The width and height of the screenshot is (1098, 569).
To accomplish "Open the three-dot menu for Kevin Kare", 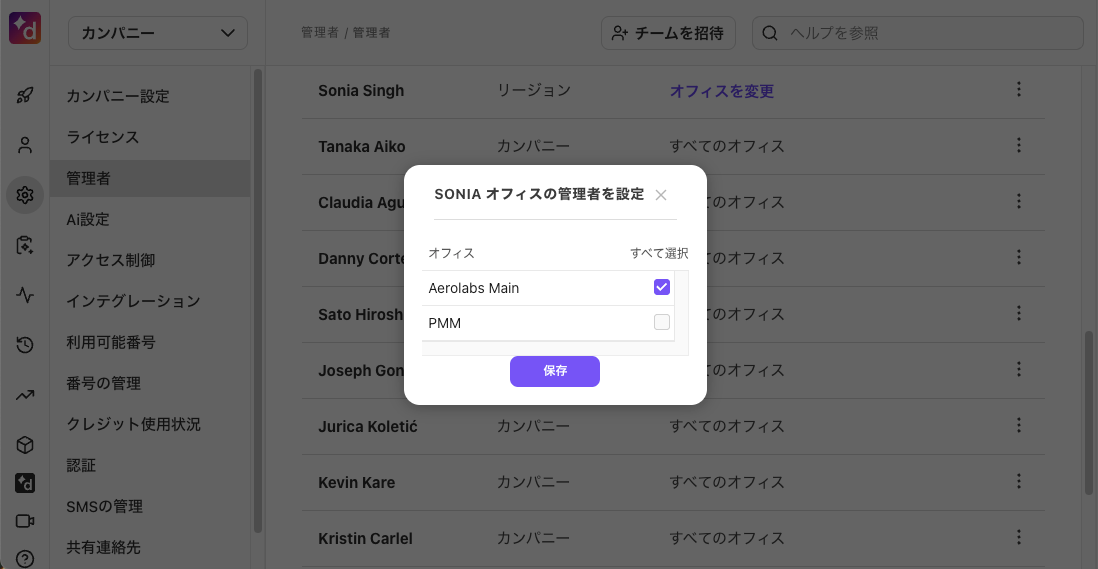I will (1019, 482).
